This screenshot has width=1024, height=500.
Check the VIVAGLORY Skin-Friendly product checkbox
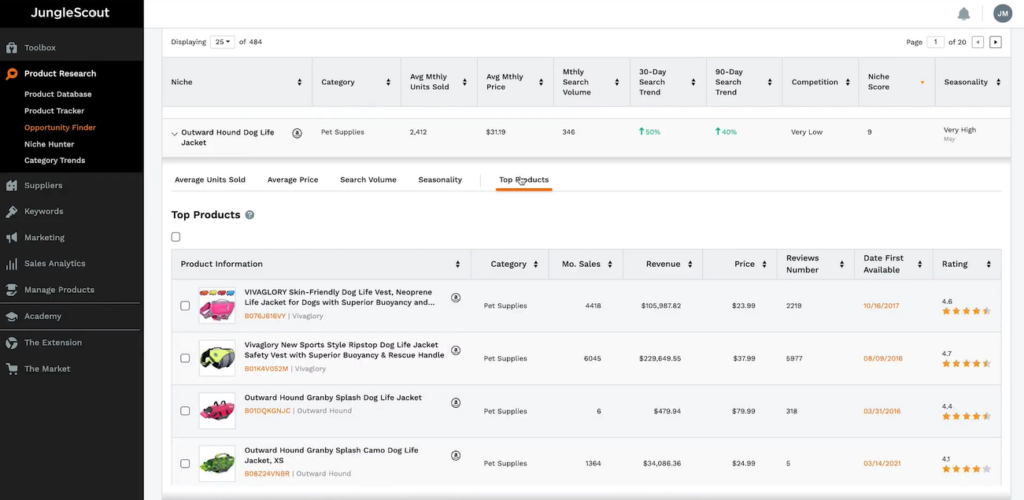(185, 305)
